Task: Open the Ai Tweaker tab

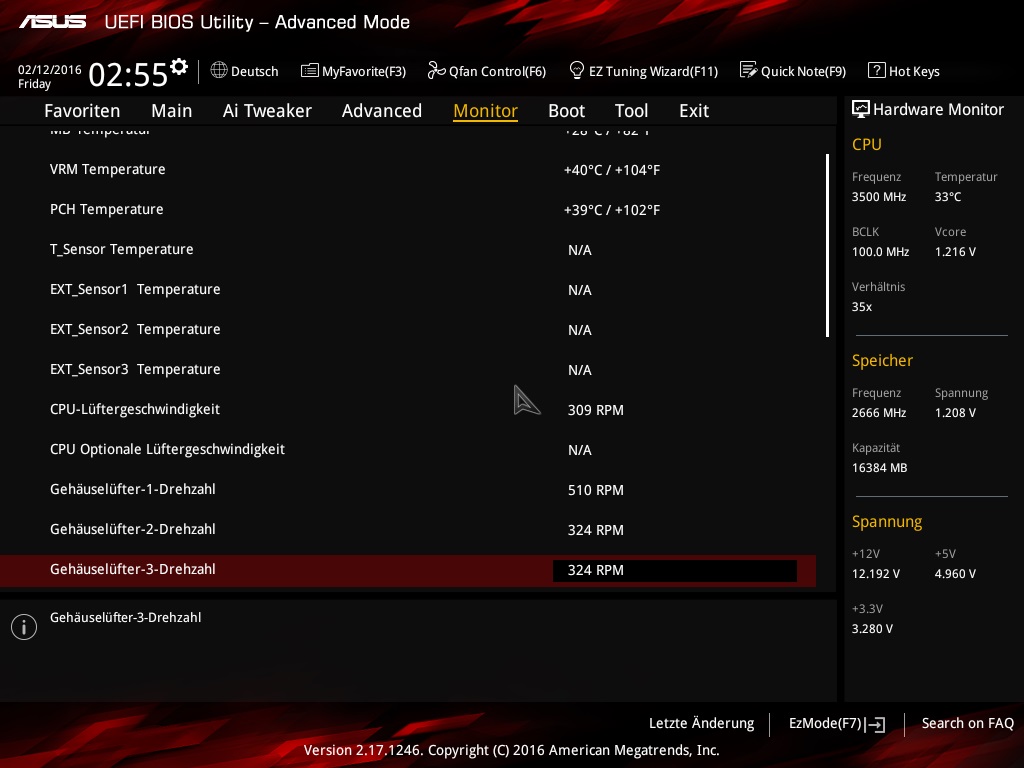Action: click(x=267, y=111)
